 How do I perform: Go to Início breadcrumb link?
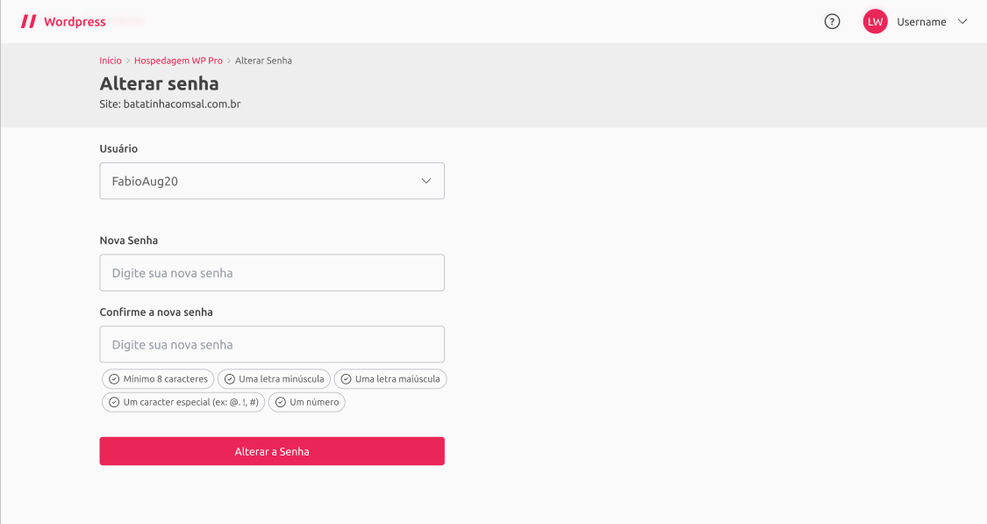pyautogui.click(x=110, y=60)
